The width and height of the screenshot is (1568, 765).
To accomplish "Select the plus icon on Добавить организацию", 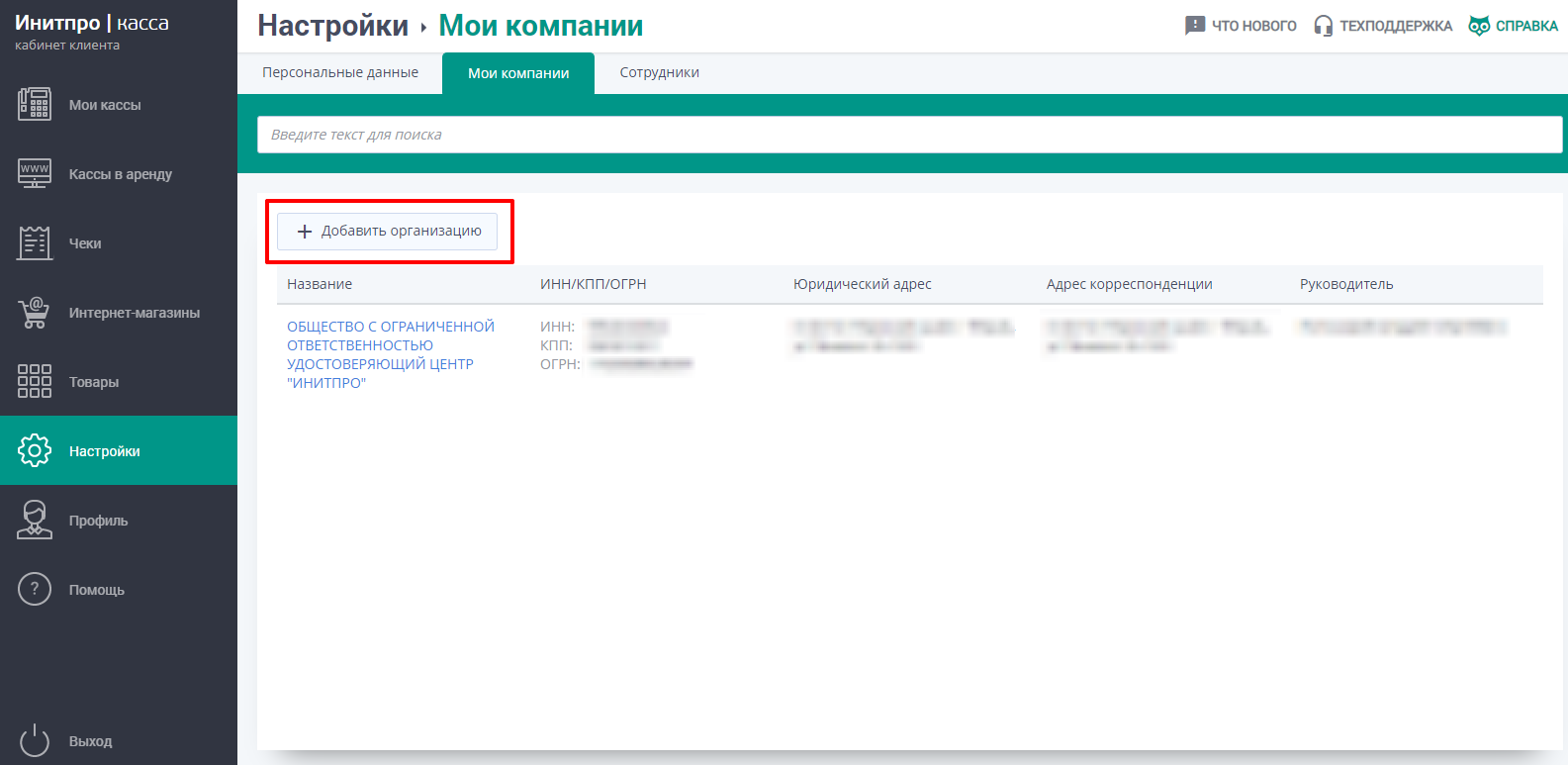I will click(305, 232).
